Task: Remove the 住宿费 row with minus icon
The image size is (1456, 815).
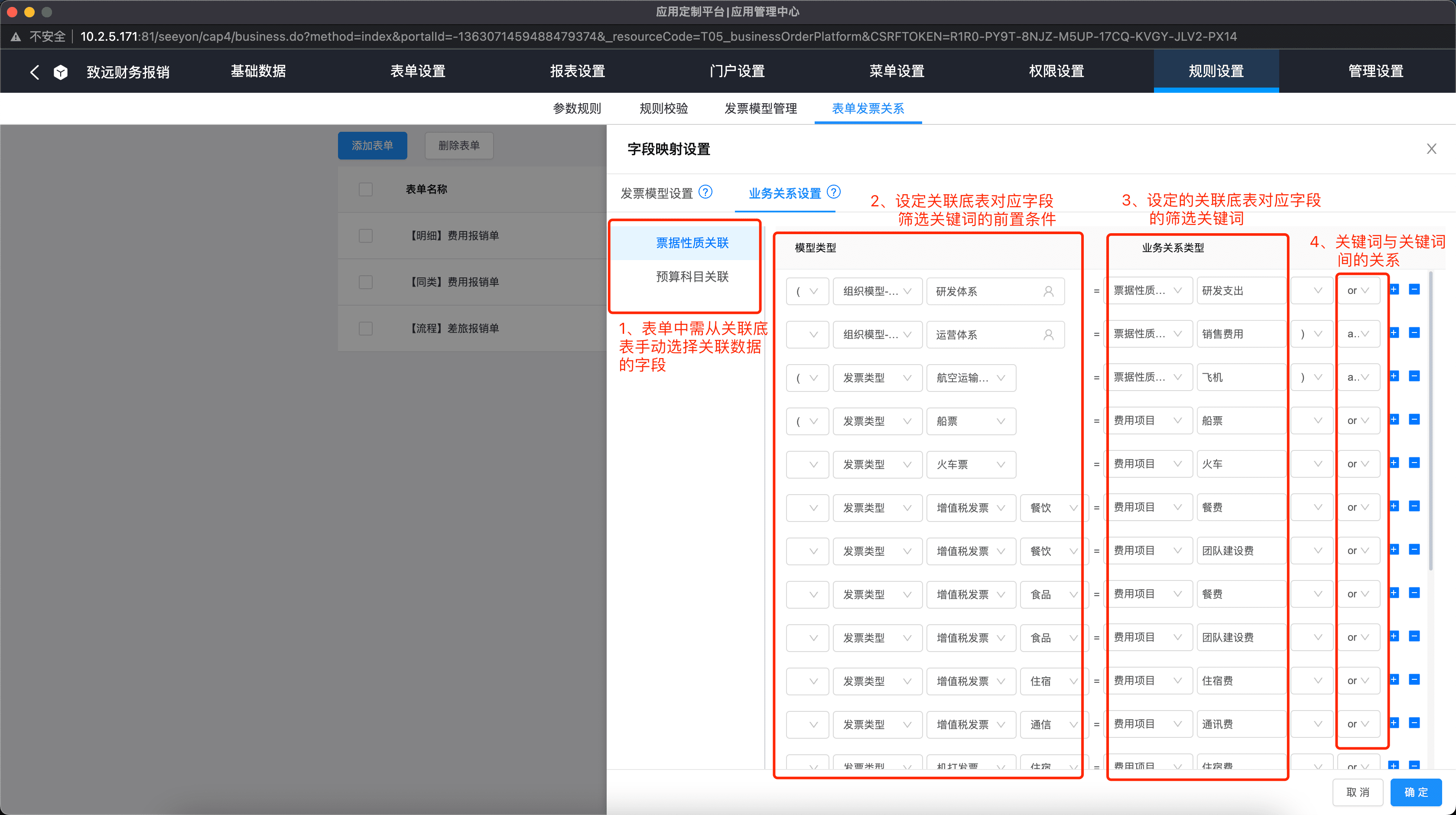Action: coord(1414,680)
